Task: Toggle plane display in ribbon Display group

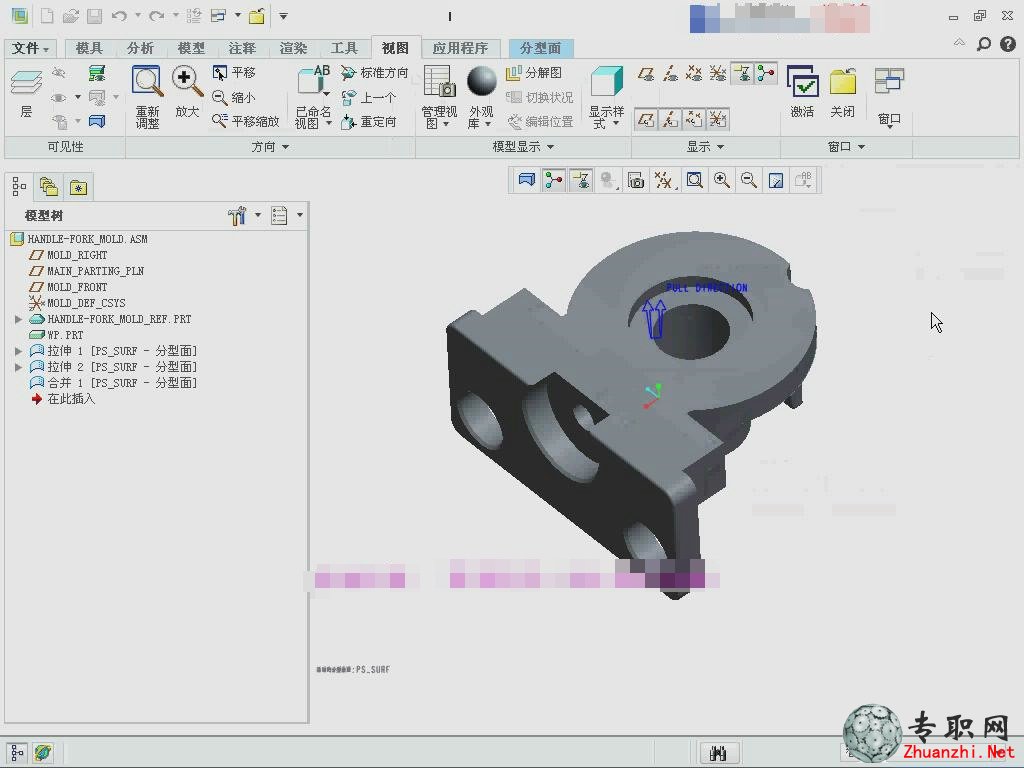Action: tap(646, 73)
